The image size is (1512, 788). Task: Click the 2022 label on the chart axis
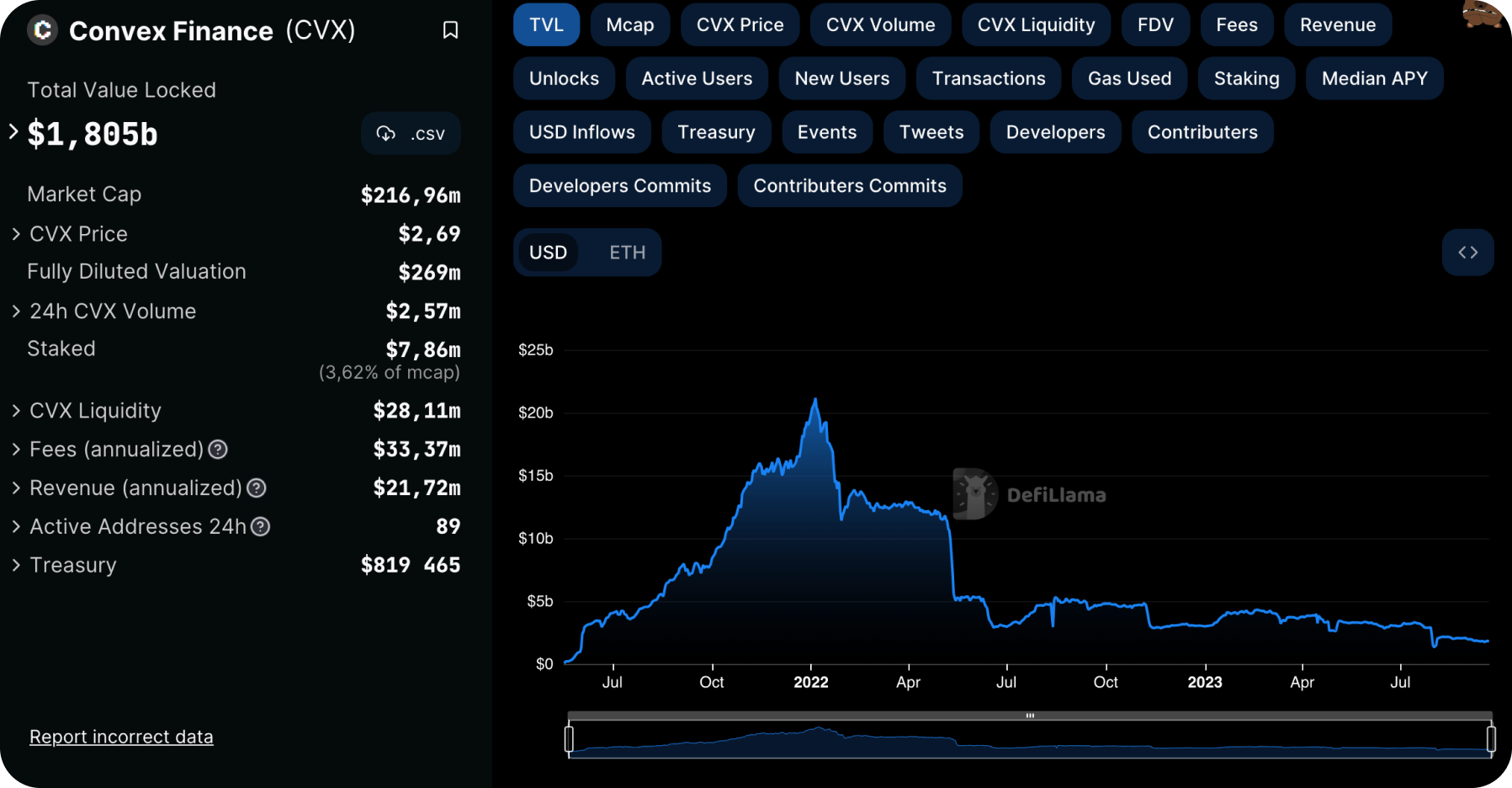pos(810,683)
